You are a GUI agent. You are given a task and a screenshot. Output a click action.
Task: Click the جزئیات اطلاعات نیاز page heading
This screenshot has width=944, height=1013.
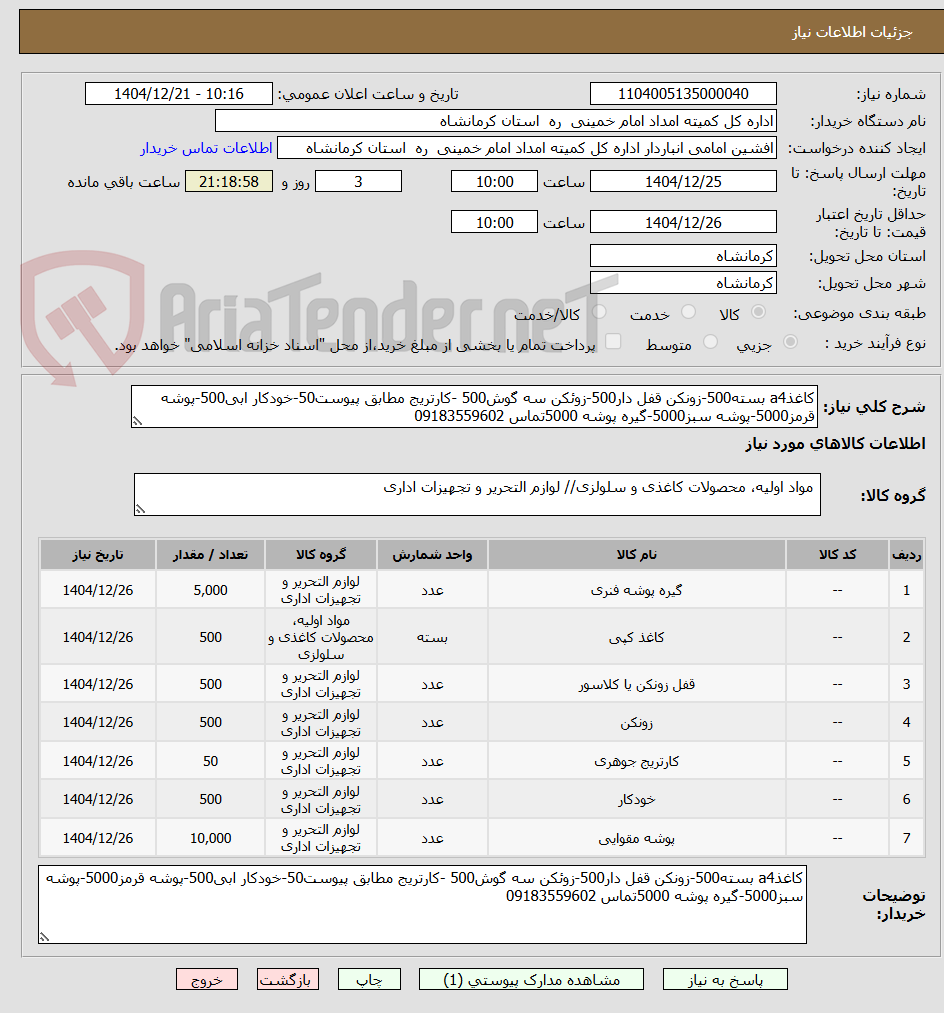click(852, 32)
